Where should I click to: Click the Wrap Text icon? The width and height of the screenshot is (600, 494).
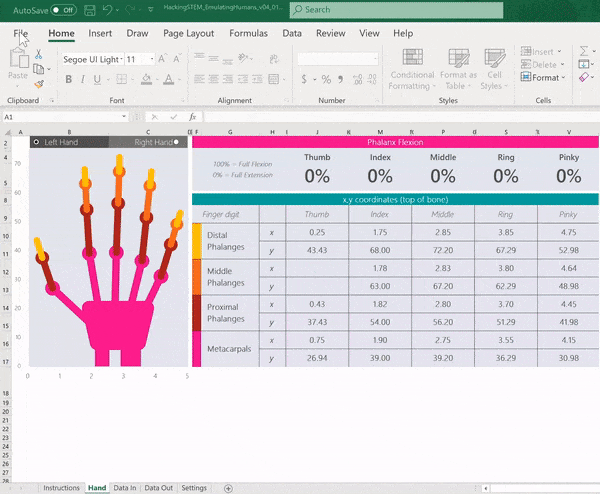click(274, 59)
